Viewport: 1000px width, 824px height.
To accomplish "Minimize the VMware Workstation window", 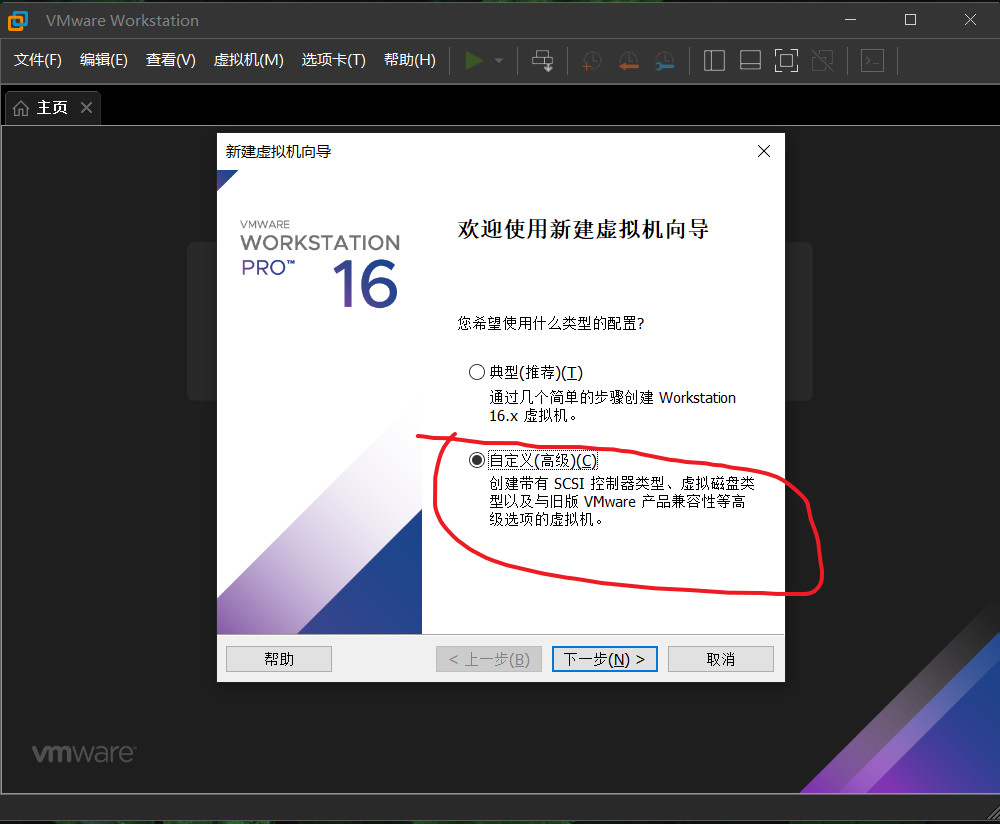I will click(850, 20).
